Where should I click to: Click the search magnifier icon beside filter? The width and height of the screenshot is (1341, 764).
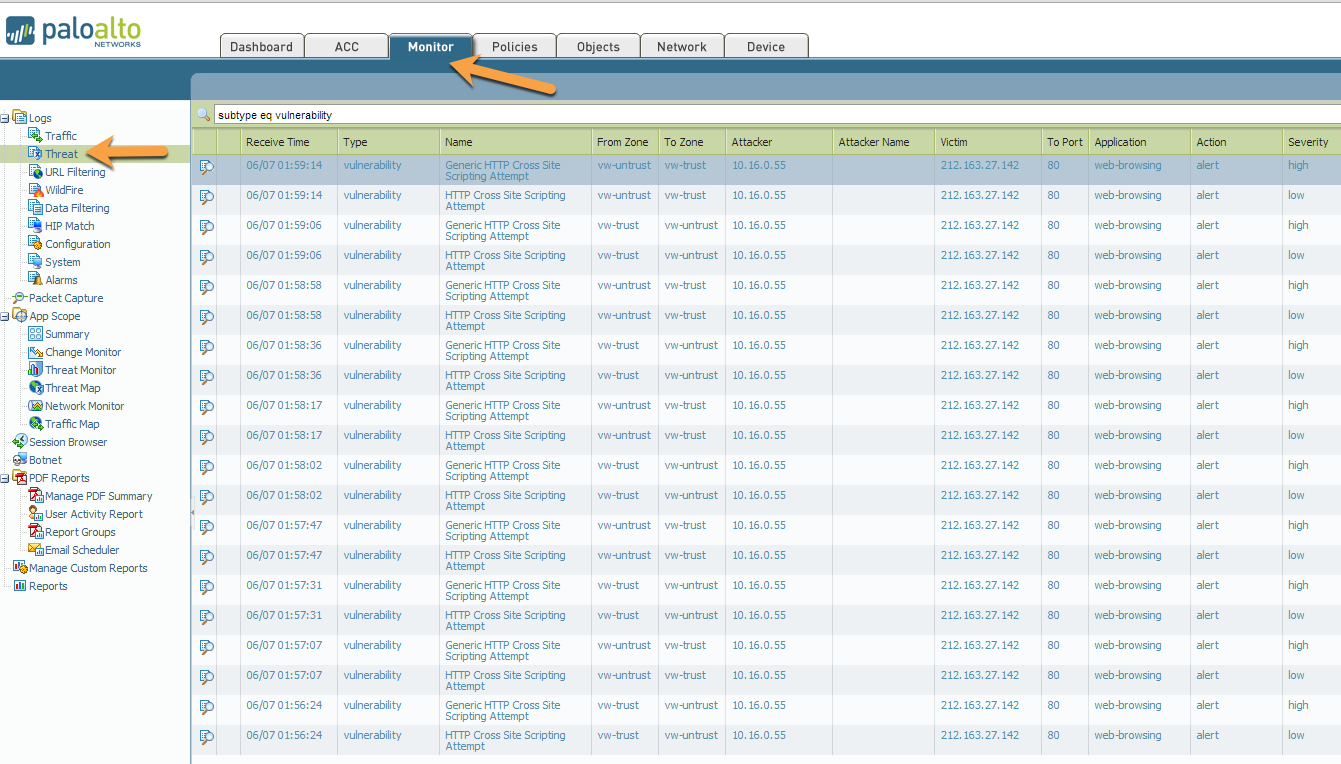click(203, 115)
